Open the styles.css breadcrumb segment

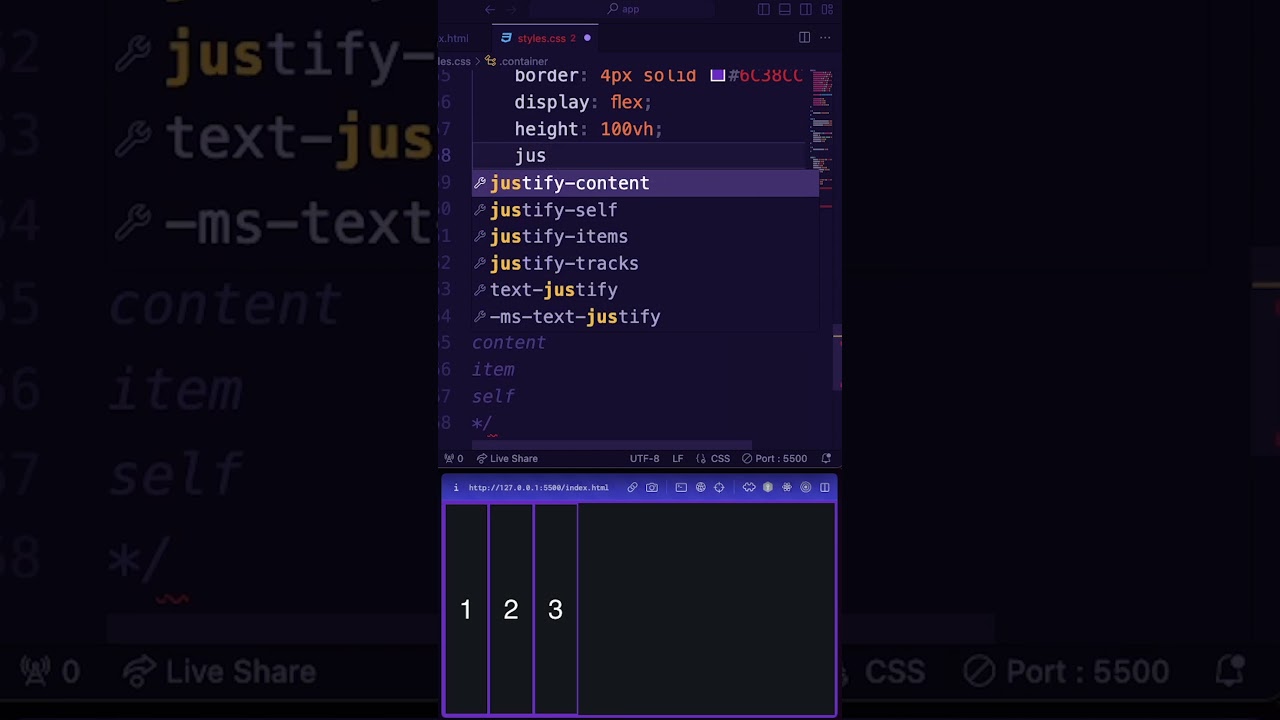[x=454, y=61]
